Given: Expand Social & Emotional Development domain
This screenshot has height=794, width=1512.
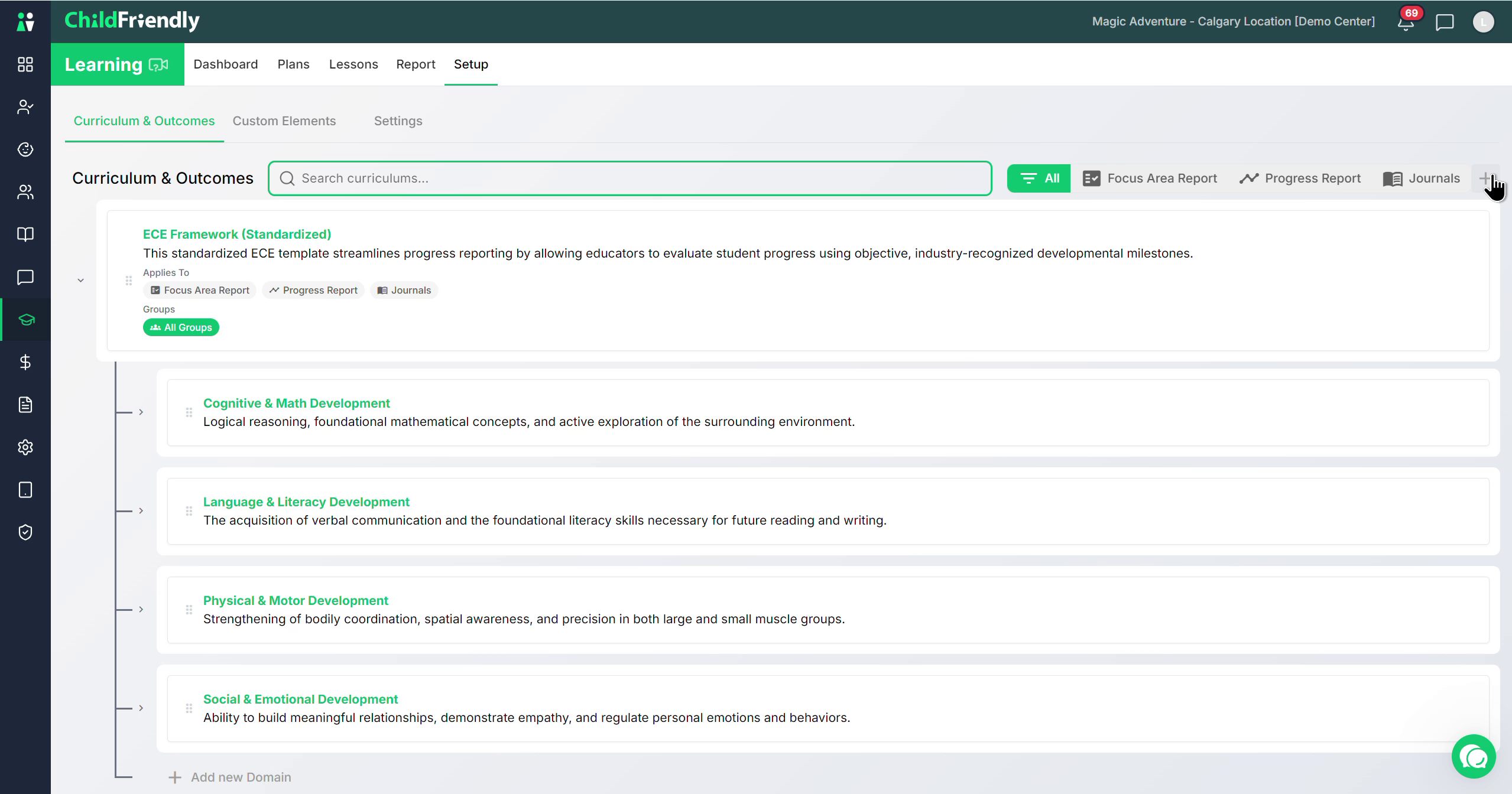Looking at the screenshot, I should coord(141,708).
